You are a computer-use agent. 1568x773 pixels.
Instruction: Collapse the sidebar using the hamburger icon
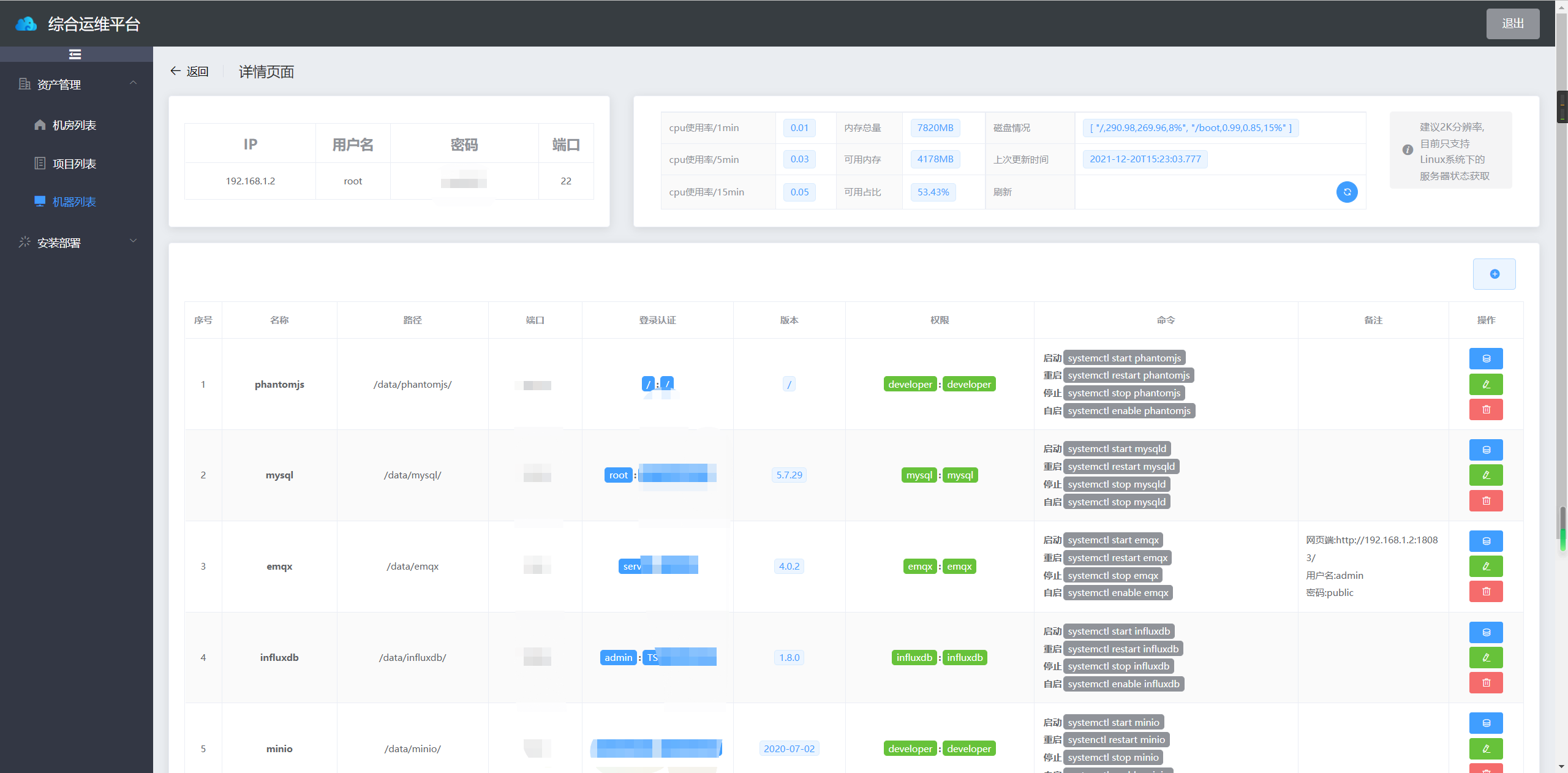coord(75,55)
